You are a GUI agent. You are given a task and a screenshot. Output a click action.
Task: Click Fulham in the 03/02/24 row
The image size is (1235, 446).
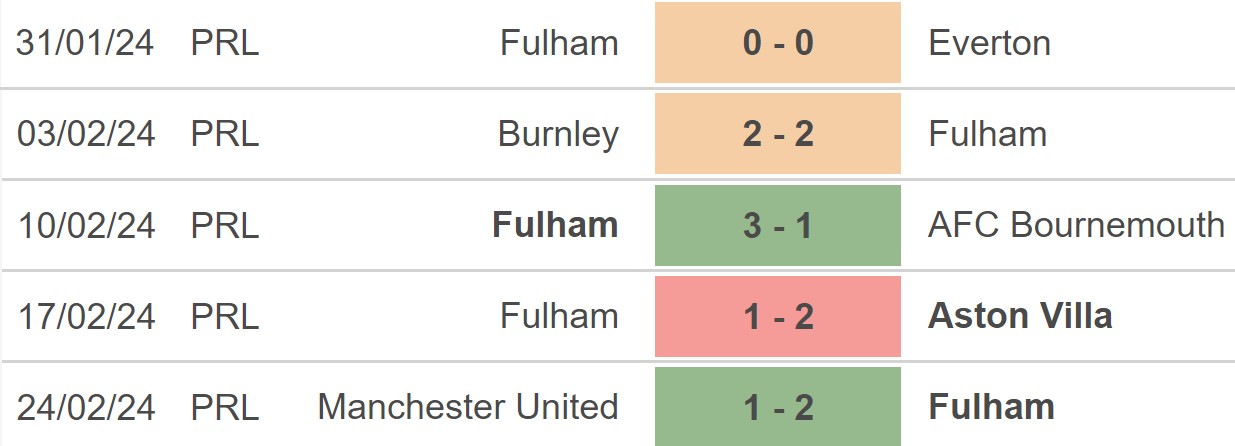coord(988,134)
